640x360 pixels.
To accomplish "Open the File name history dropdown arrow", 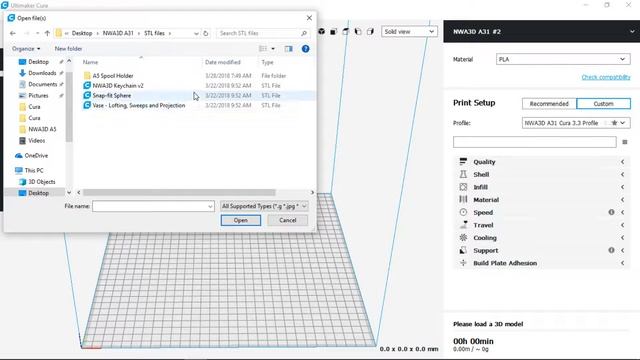I will (210, 207).
